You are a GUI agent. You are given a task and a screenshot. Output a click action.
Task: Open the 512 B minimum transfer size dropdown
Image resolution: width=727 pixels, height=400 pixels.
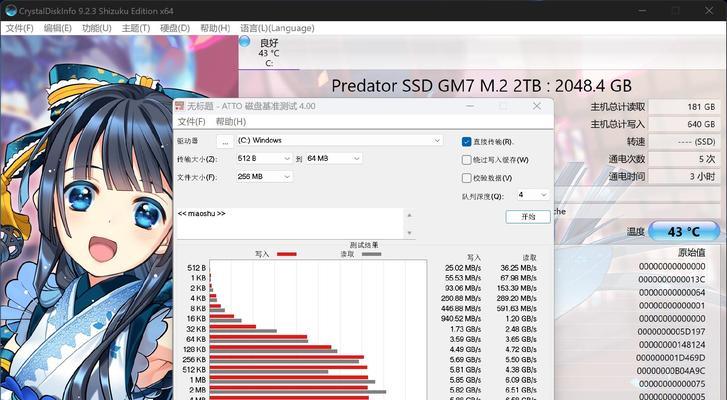pyautogui.click(x=264, y=159)
